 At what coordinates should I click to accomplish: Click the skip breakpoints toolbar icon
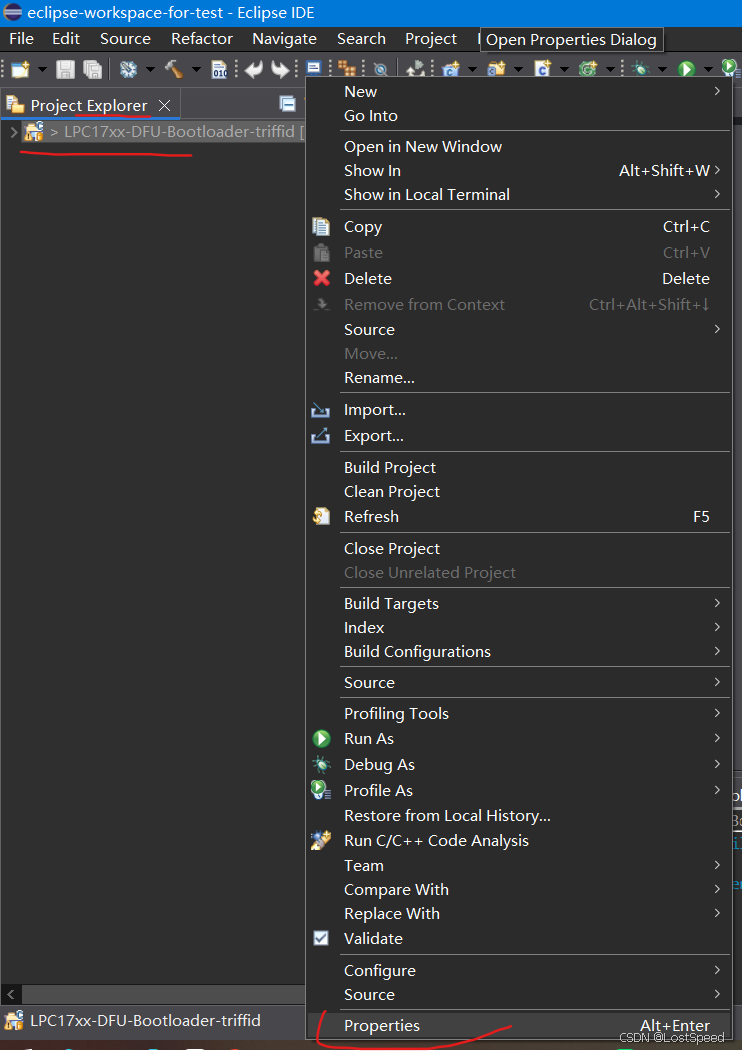point(380,69)
